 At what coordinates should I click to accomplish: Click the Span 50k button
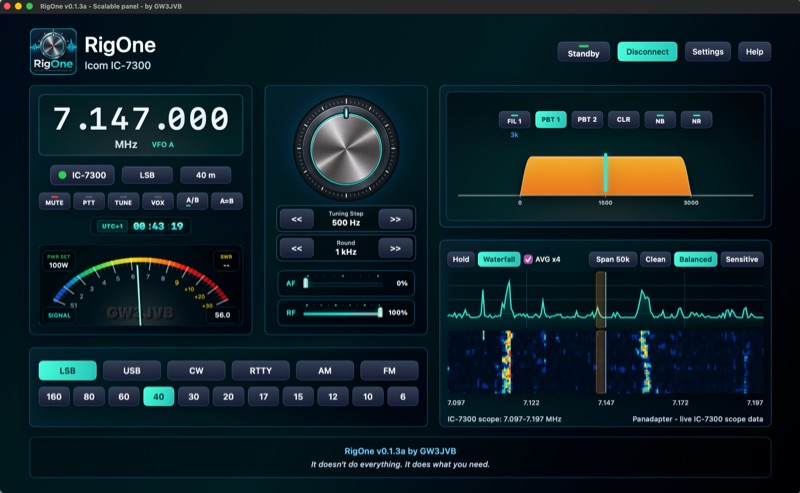coord(612,259)
